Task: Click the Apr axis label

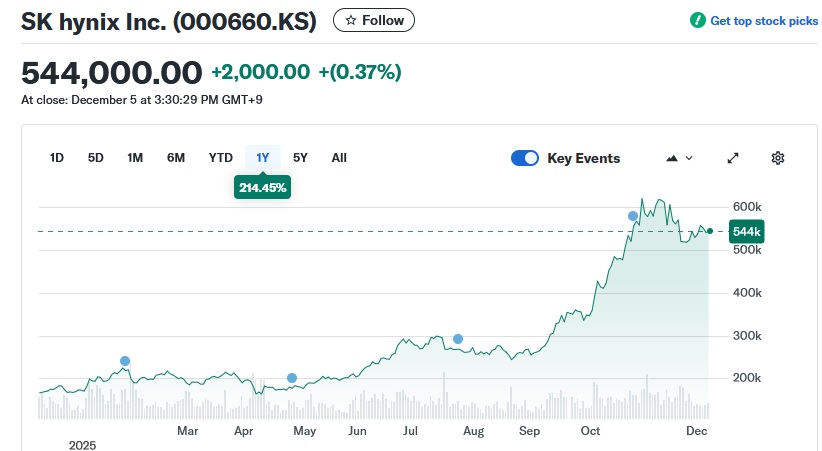Action: coord(244,431)
